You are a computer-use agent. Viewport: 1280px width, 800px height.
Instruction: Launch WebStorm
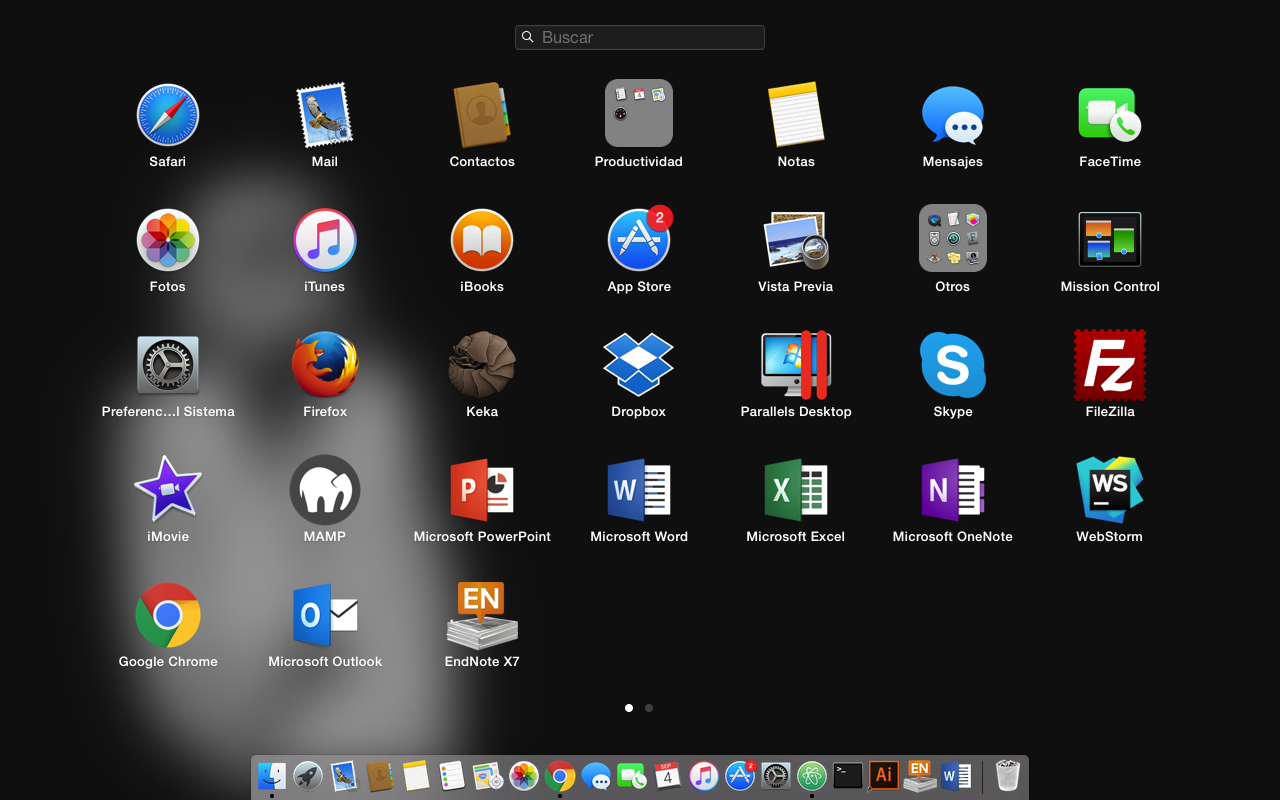coord(1110,490)
